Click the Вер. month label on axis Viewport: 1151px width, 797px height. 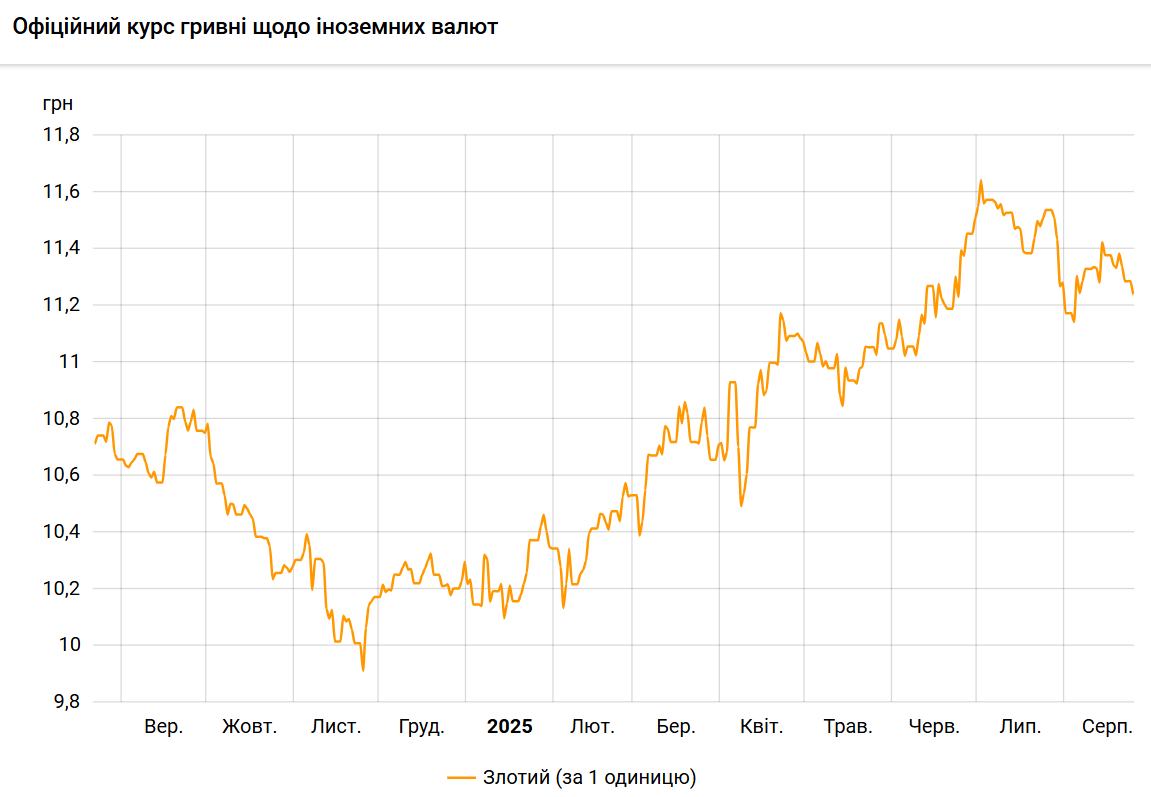[164, 727]
